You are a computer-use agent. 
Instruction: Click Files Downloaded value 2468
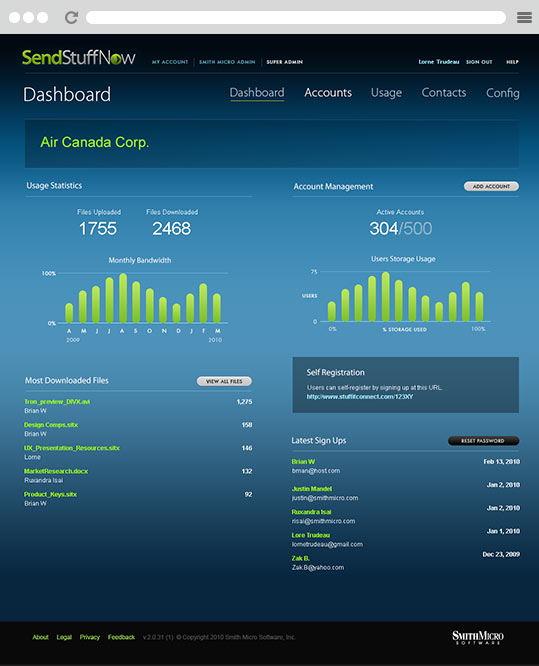click(172, 229)
